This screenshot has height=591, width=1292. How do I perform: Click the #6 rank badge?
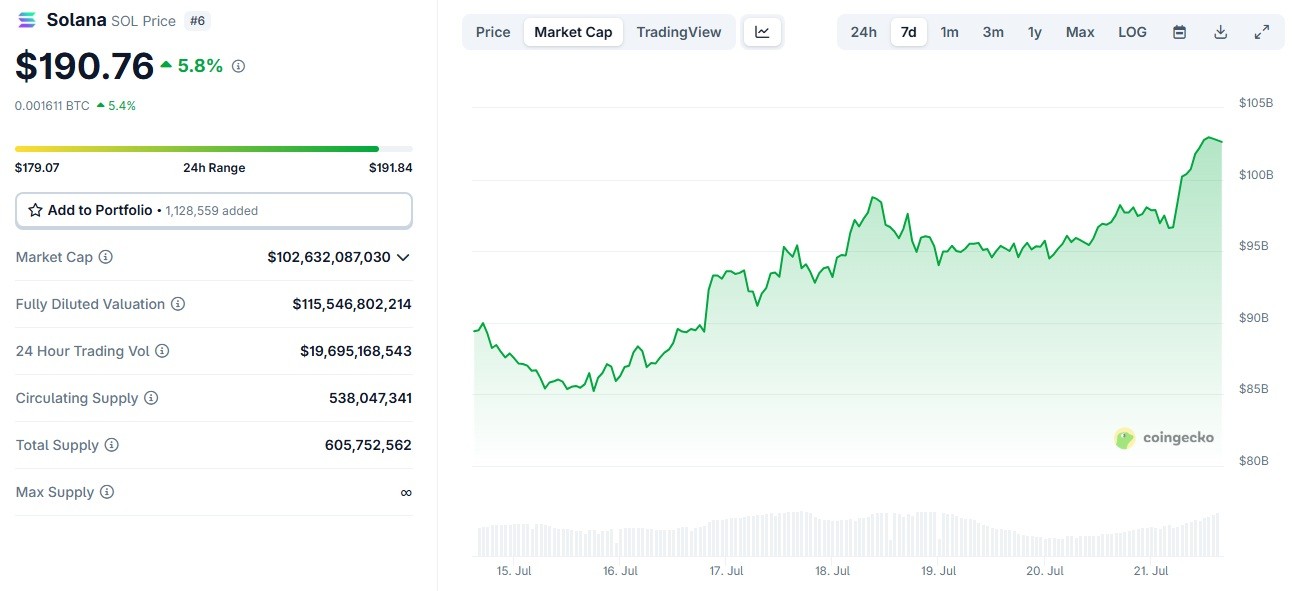198,20
